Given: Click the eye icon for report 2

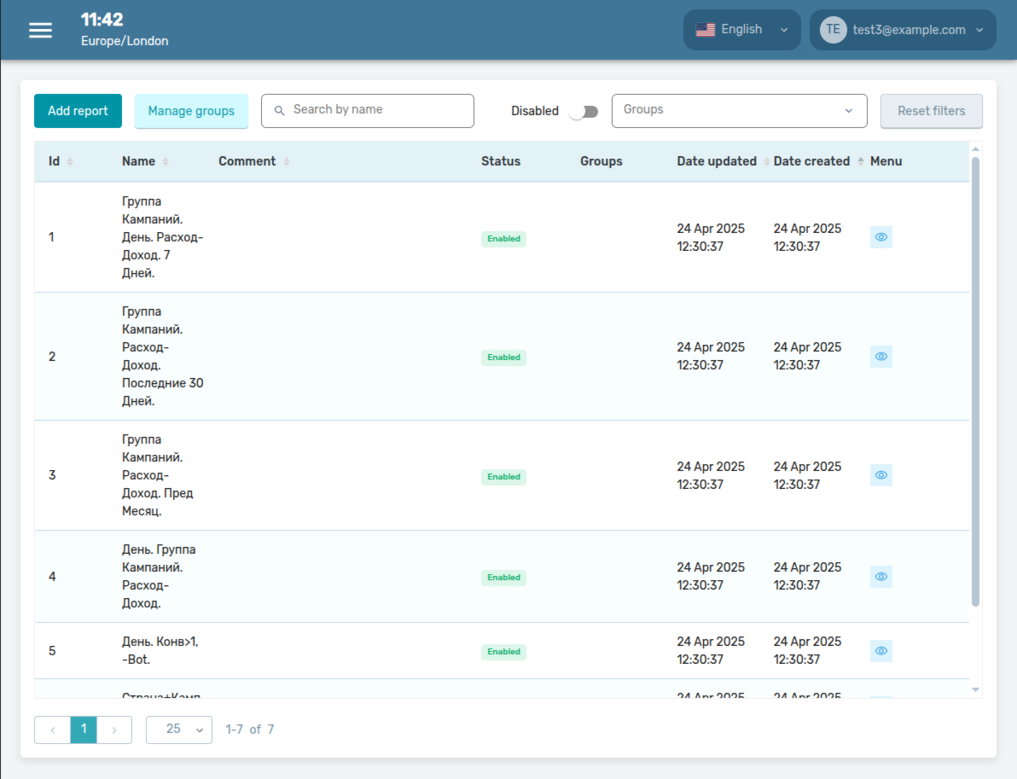Looking at the screenshot, I should click(881, 357).
